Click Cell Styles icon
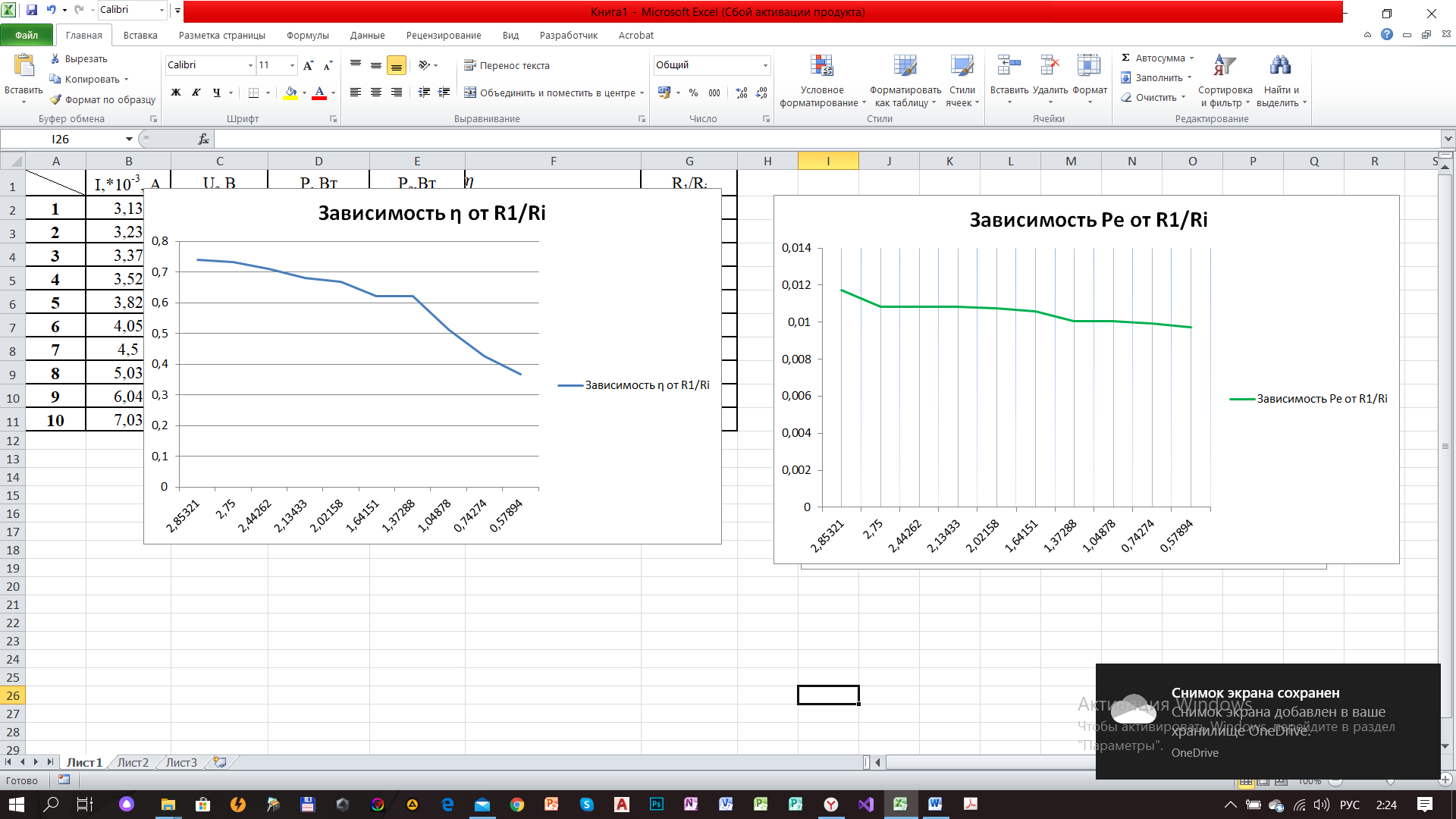Image resolution: width=1456 pixels, height=819 pixels. pos(962,66)
